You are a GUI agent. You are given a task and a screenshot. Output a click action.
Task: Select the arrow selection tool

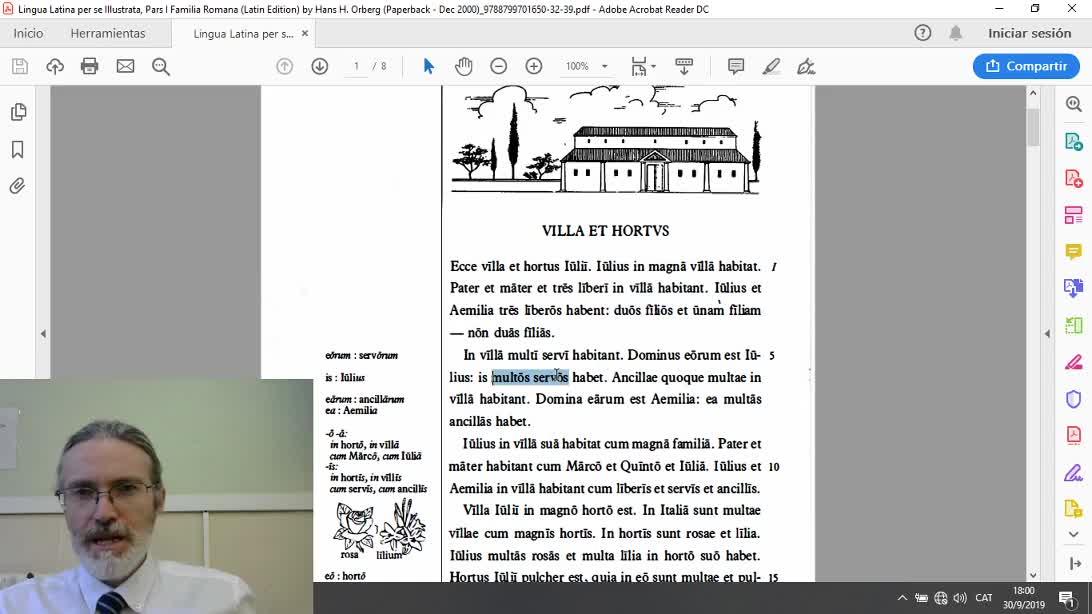click(x=428, y=66)
